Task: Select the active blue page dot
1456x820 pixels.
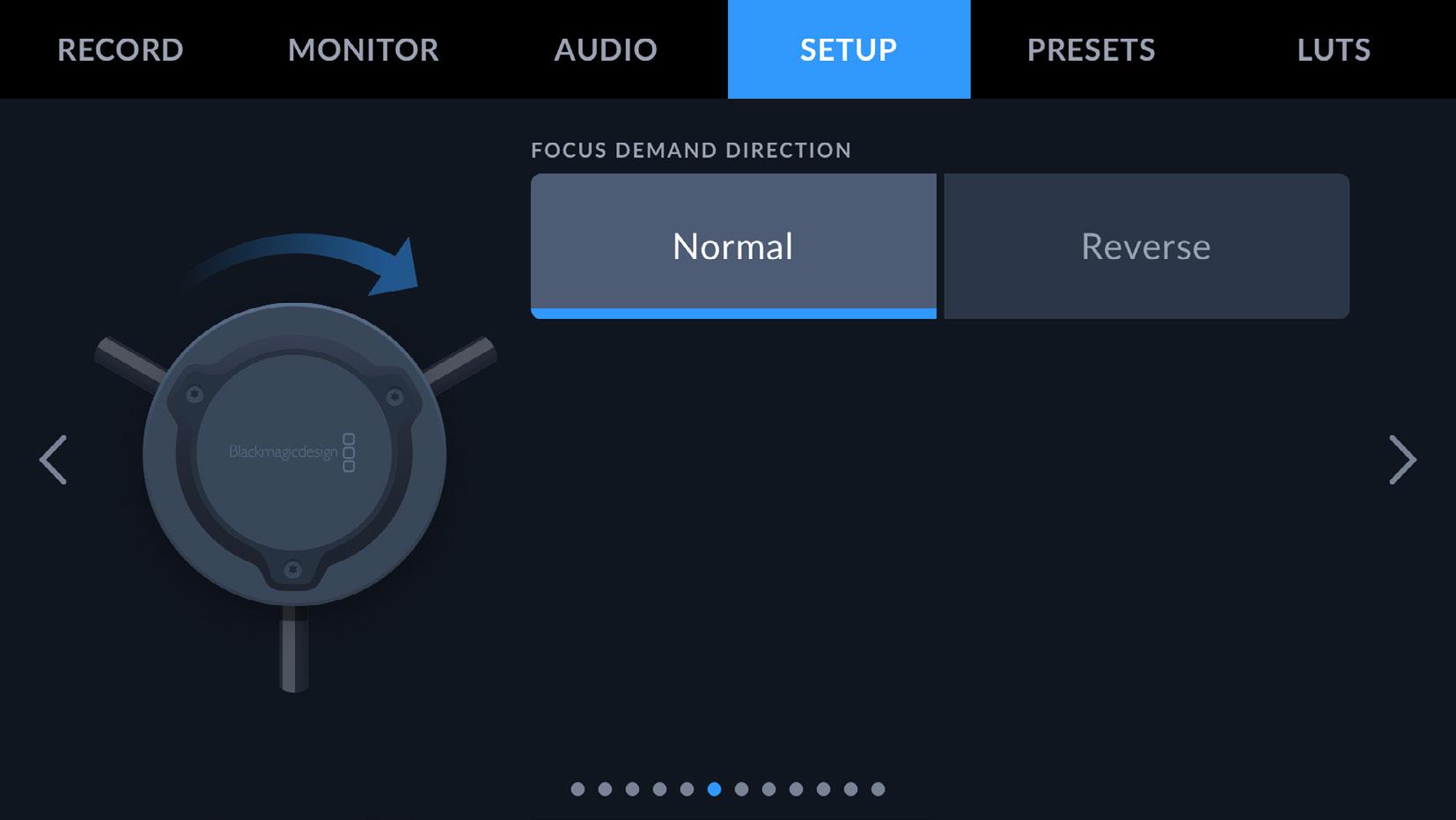Action: pyautogui.click(x=714, y=789)
